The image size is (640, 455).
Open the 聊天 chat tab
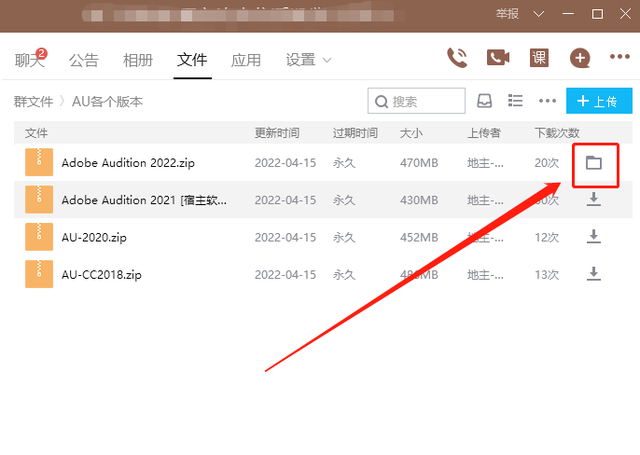tap(29, 60)
